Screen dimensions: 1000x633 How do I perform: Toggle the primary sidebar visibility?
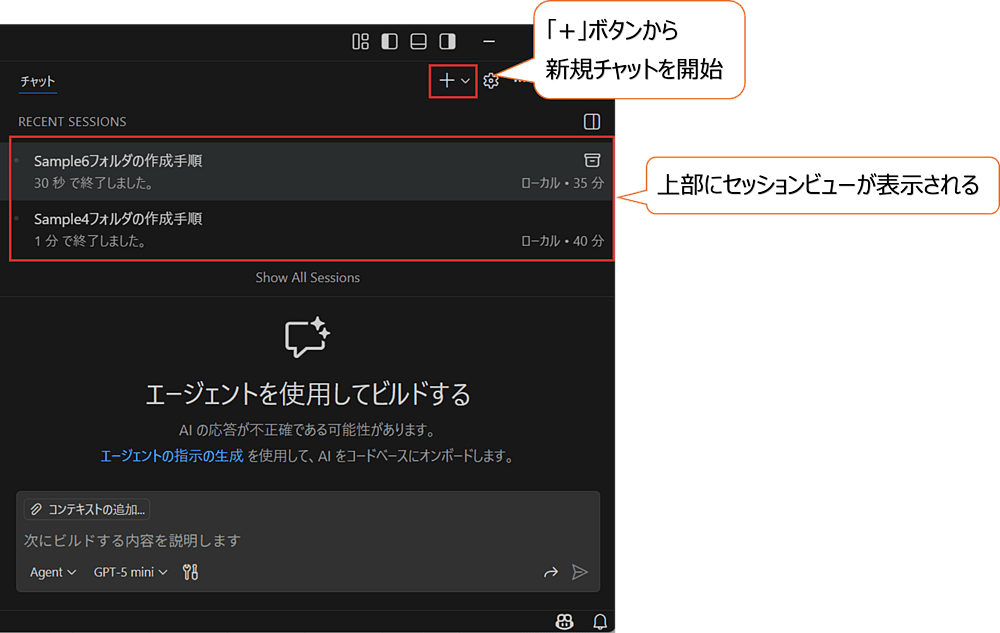click(x=389, y=41)
